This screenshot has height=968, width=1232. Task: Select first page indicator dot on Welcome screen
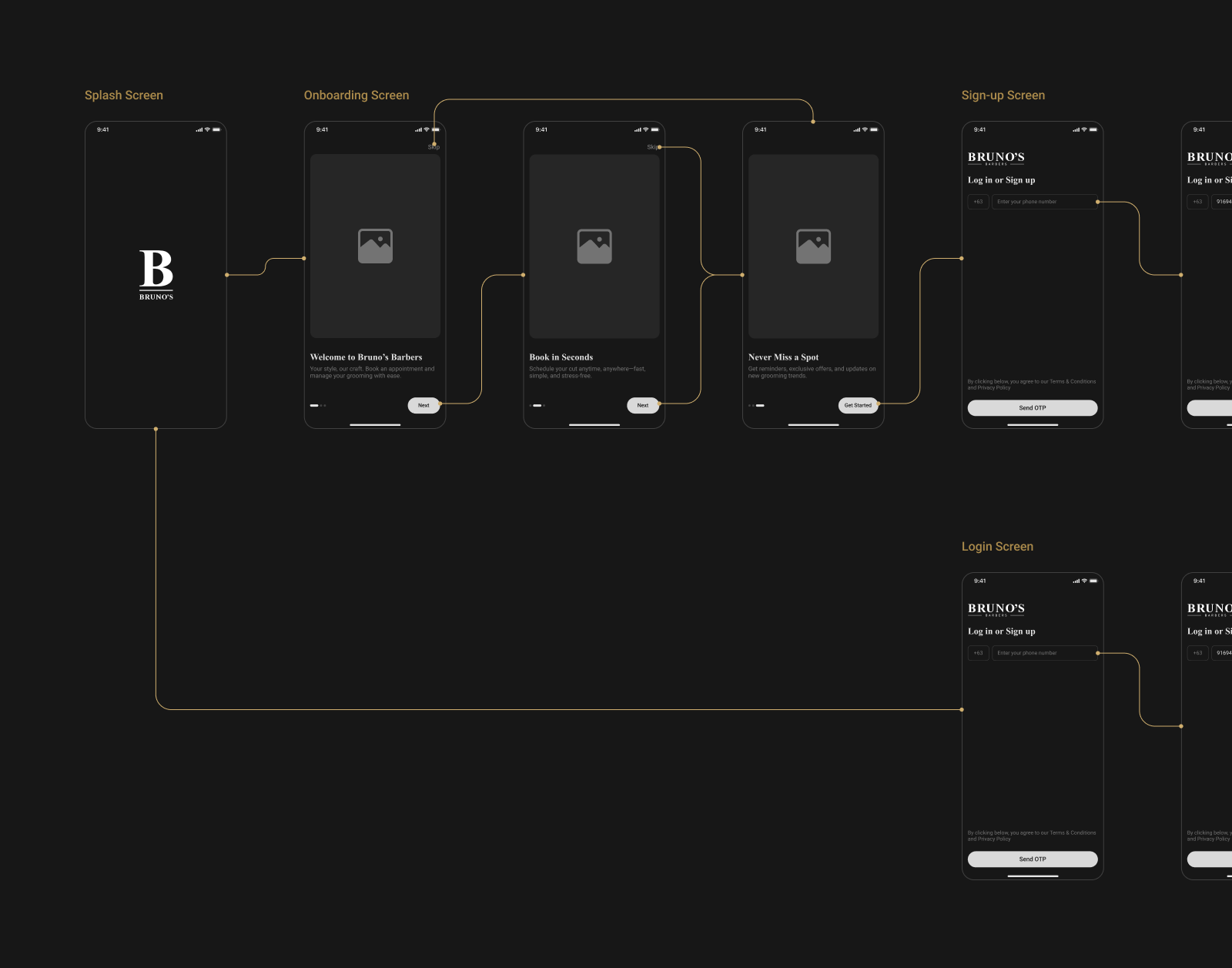pos(313,404)
